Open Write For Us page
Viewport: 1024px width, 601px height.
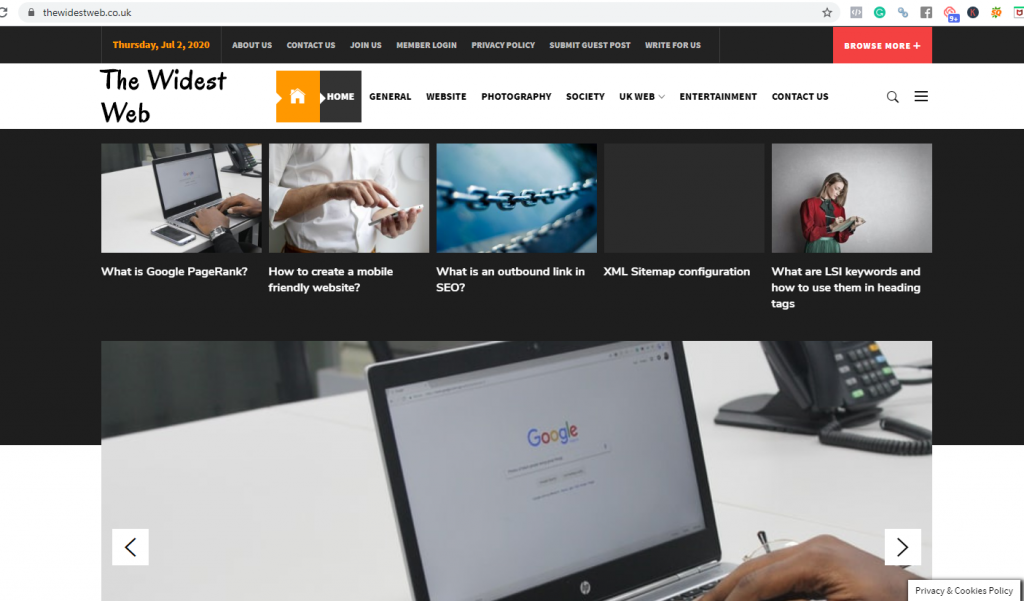click(x=673, y=45)
